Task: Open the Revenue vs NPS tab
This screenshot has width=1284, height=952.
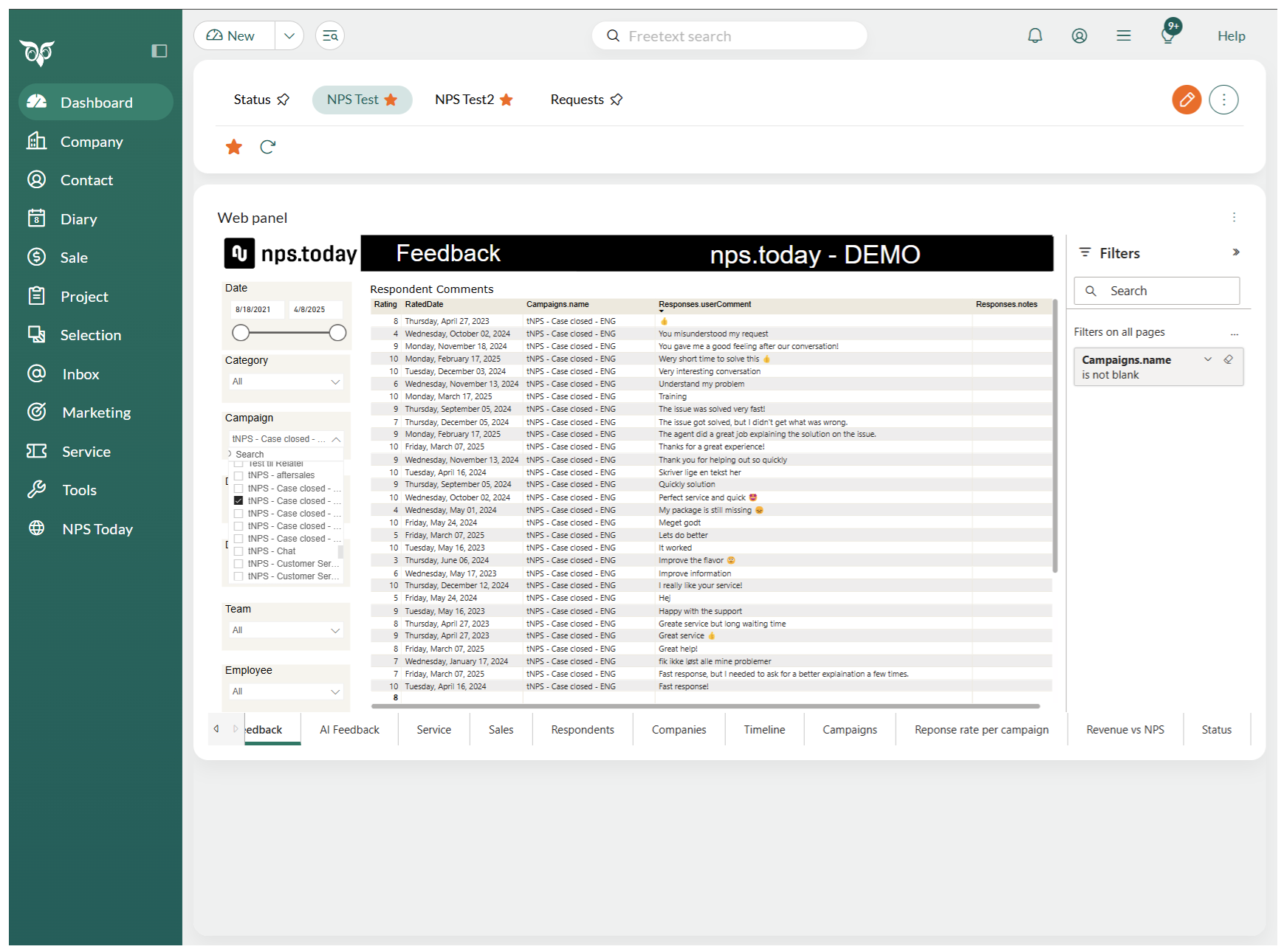Action: 1125,729
